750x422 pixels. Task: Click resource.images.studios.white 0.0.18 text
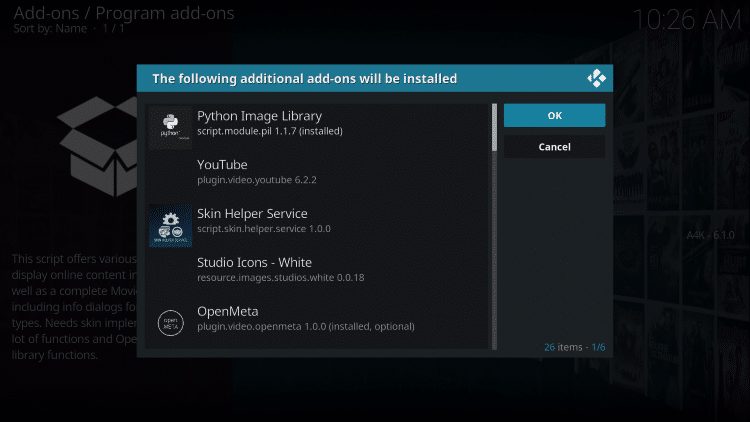click(x=281, y=278)
